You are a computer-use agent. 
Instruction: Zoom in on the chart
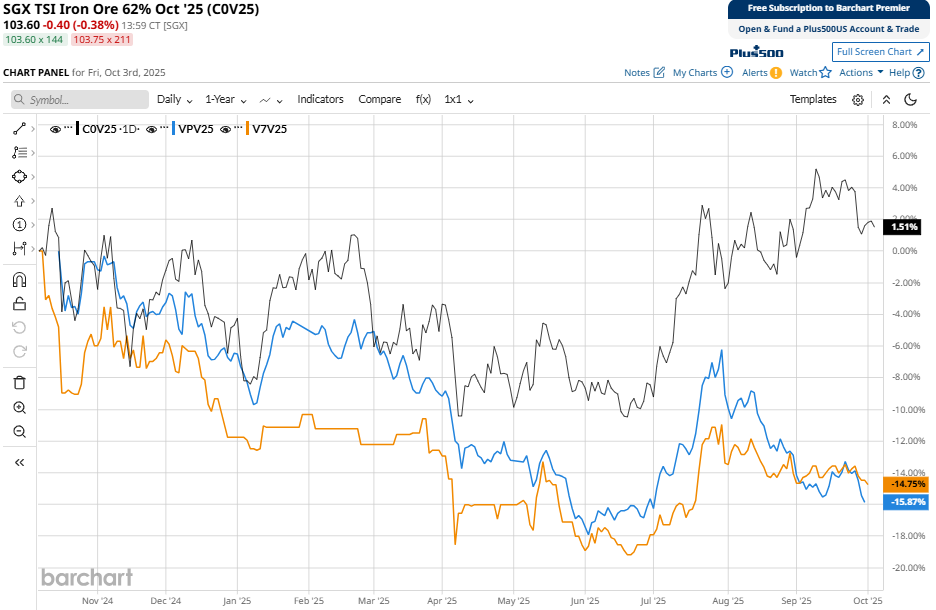pos(19,407)
